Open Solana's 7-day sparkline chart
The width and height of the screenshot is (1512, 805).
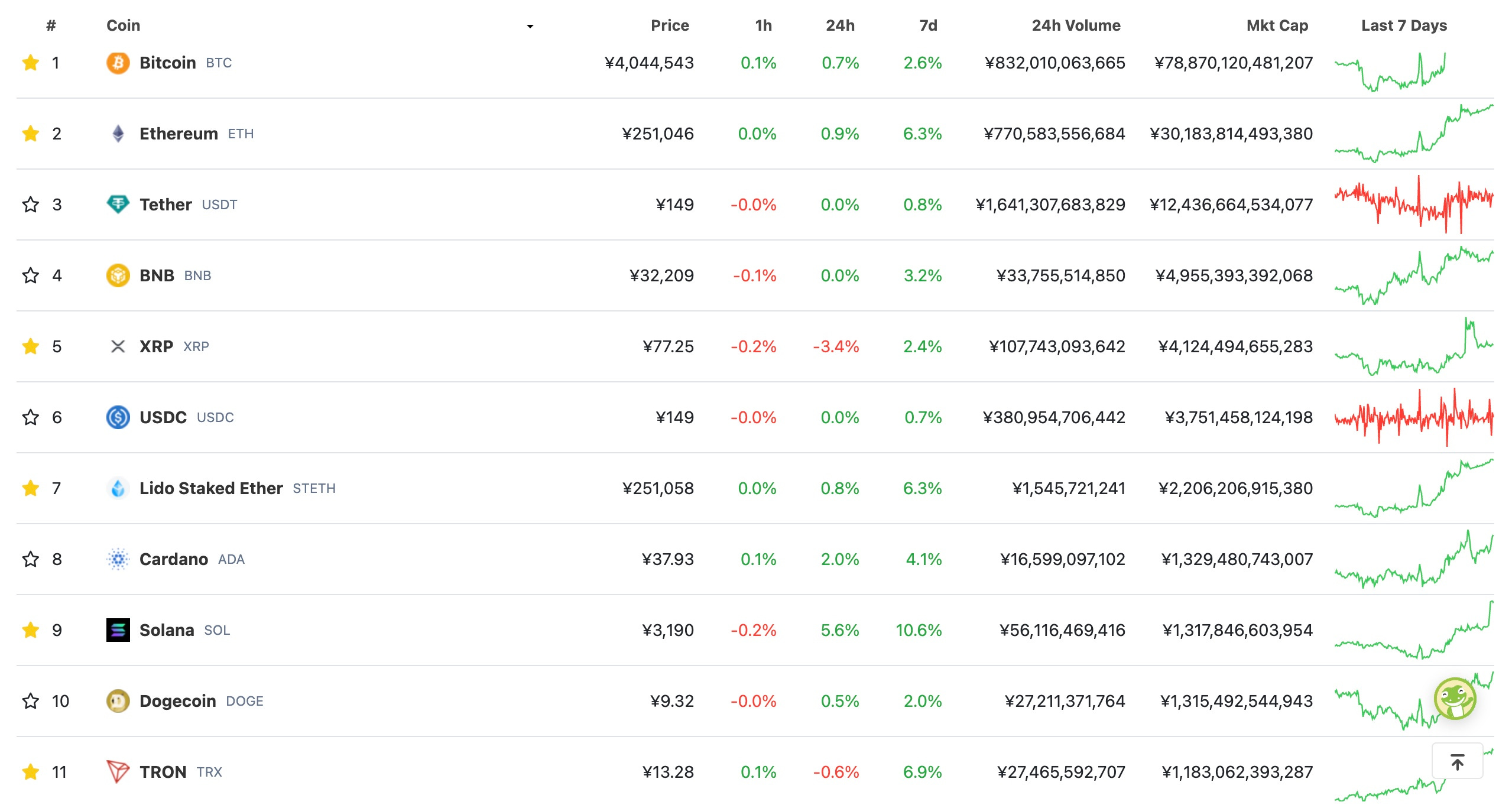click(1414, 630)
